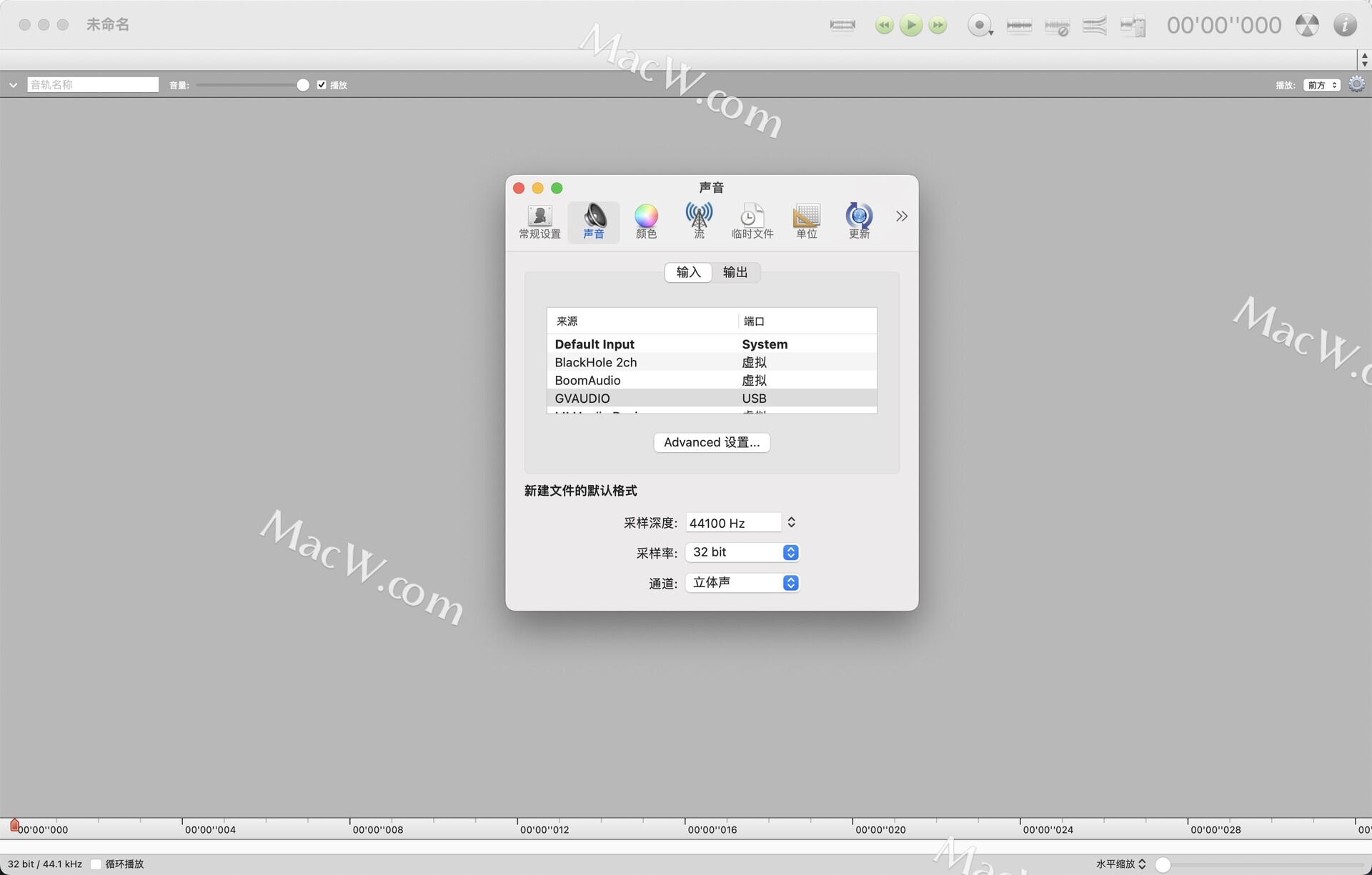Open the General Settings preferences tab
This screenshot has width=1372, height=875.
tap(540, 221)
